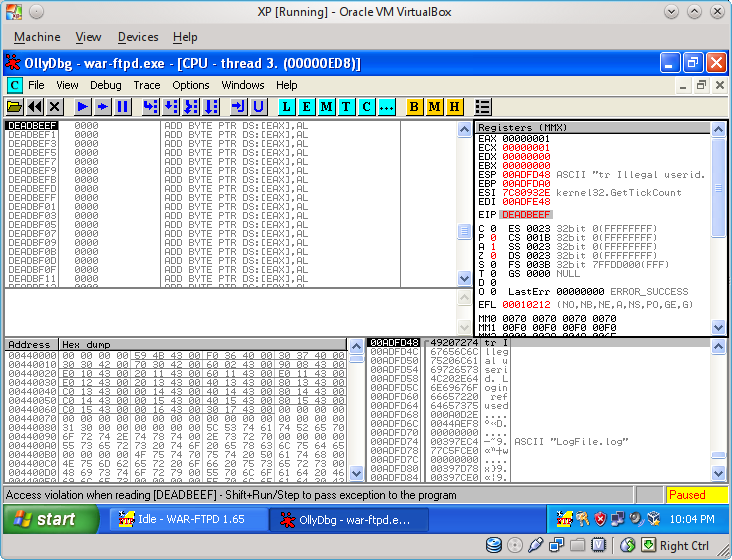Click the Registers (MMX) header bar
This screenshot has height=560, width=732.
593,127
